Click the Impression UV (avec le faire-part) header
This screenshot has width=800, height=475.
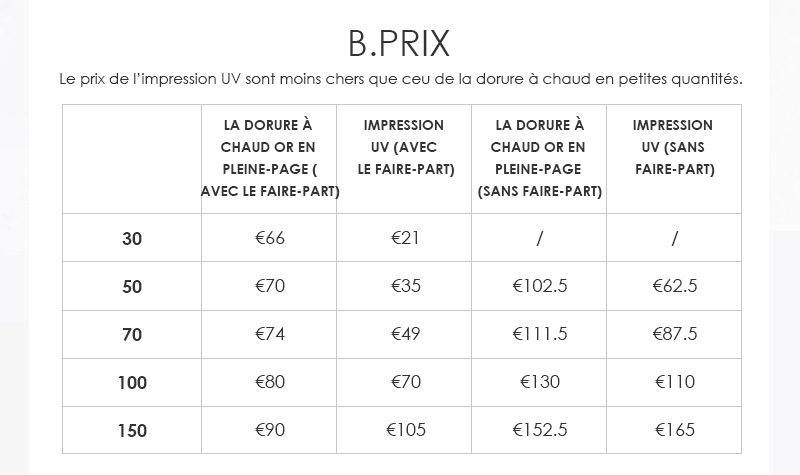point(405,147)
